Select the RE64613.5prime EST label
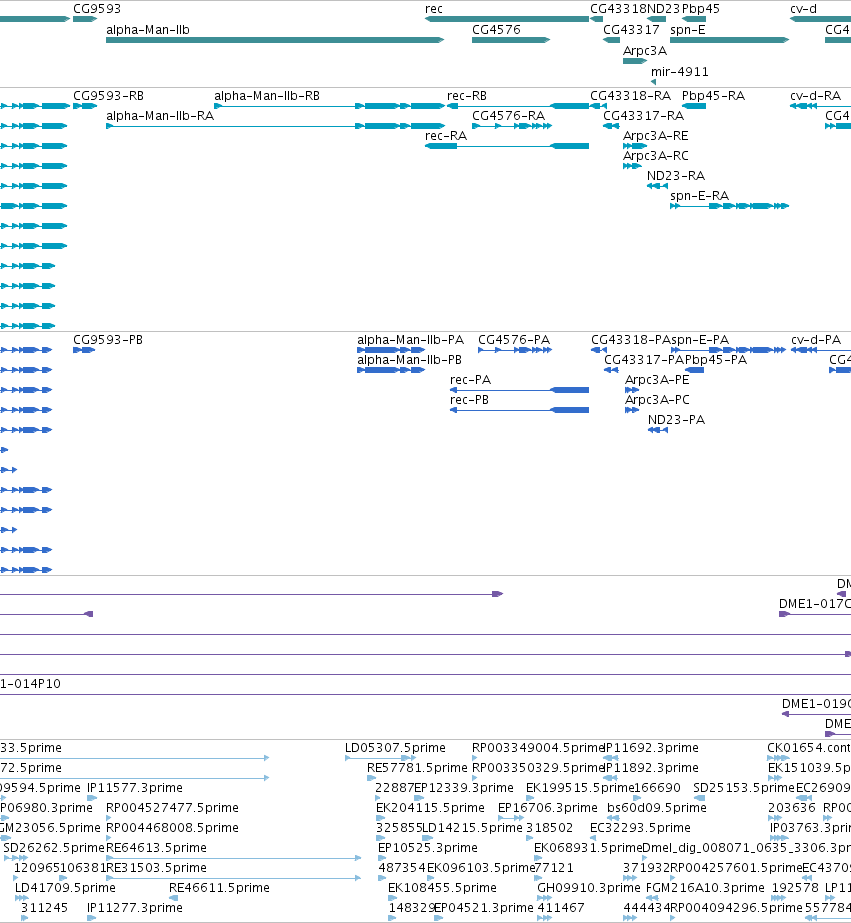 coord(156,848)
